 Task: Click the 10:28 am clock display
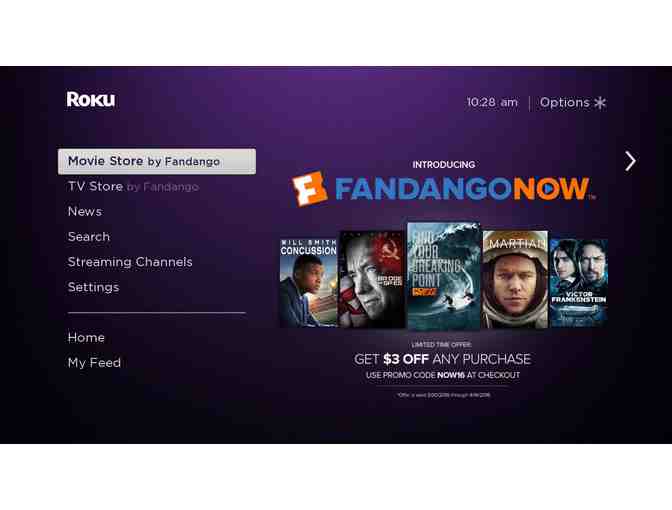492,102
